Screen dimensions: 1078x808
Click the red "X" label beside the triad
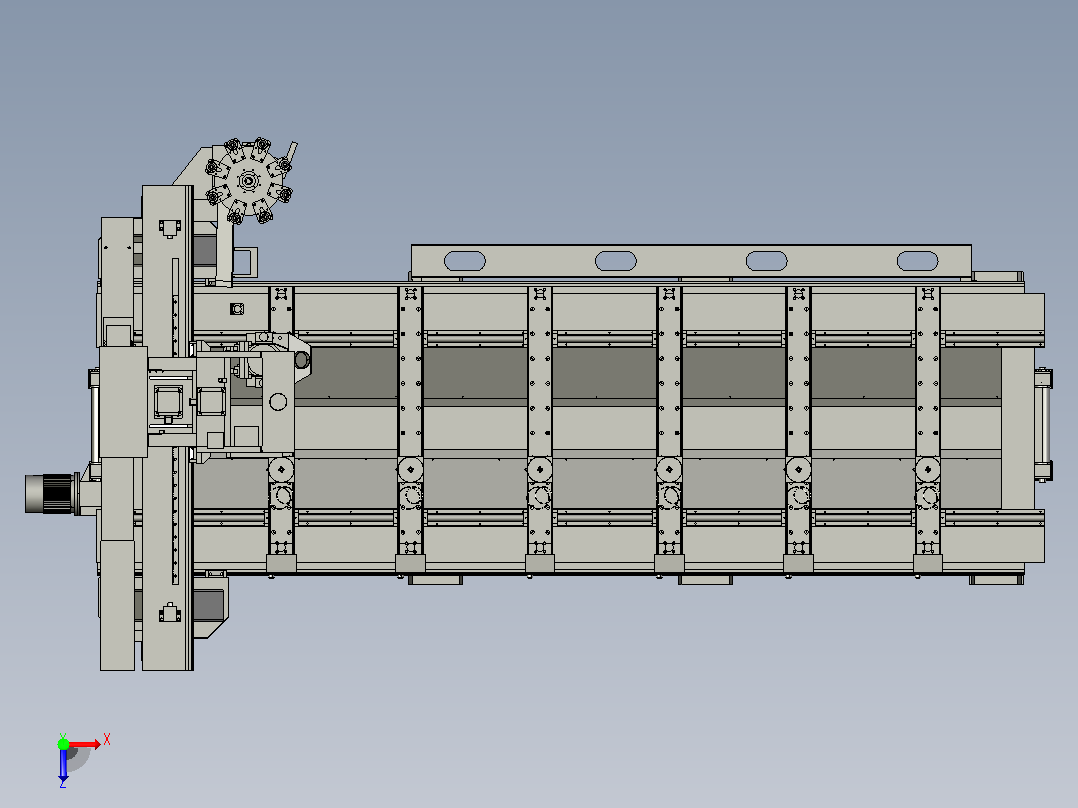[107, 740]
